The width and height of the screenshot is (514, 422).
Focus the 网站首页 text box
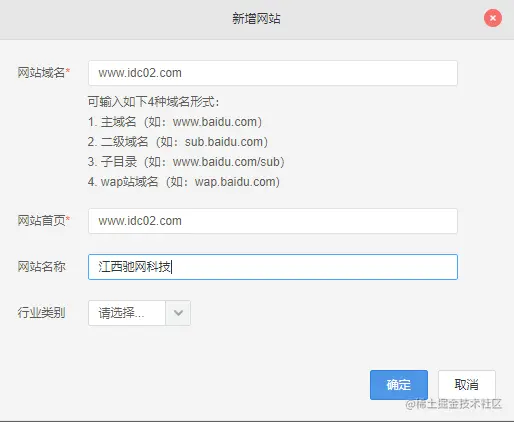tap(273, 221)
